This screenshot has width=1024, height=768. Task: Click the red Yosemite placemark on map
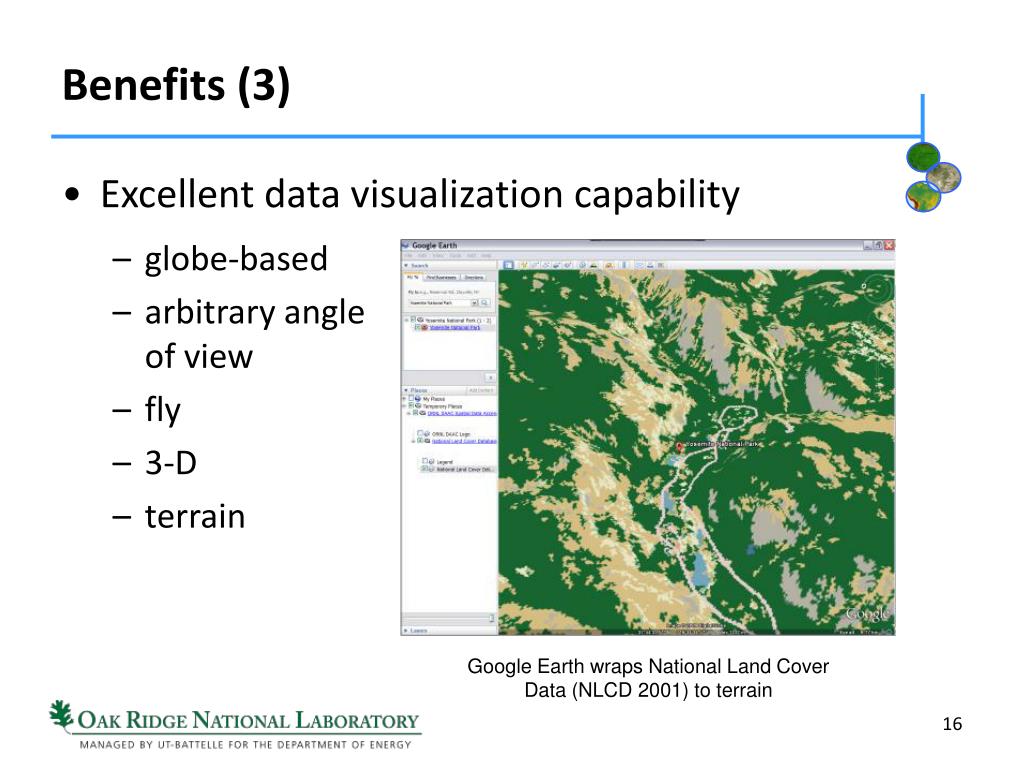[x=679, y=447]
